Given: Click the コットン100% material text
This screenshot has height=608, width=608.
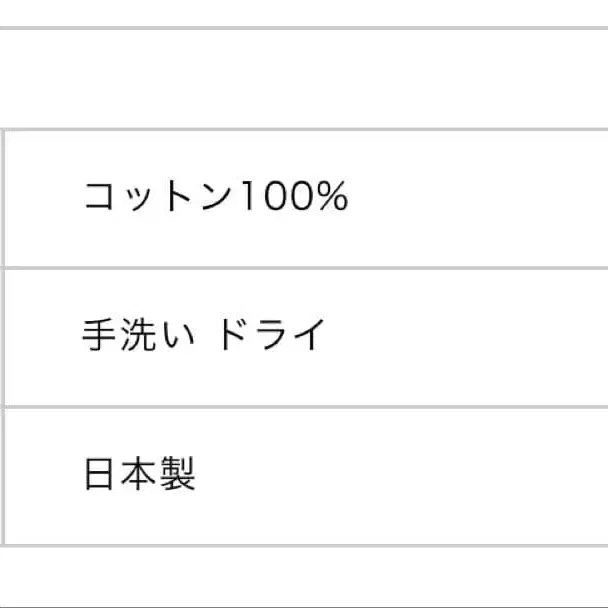Looking at the screenshot, I should click(x=215, y=197).
